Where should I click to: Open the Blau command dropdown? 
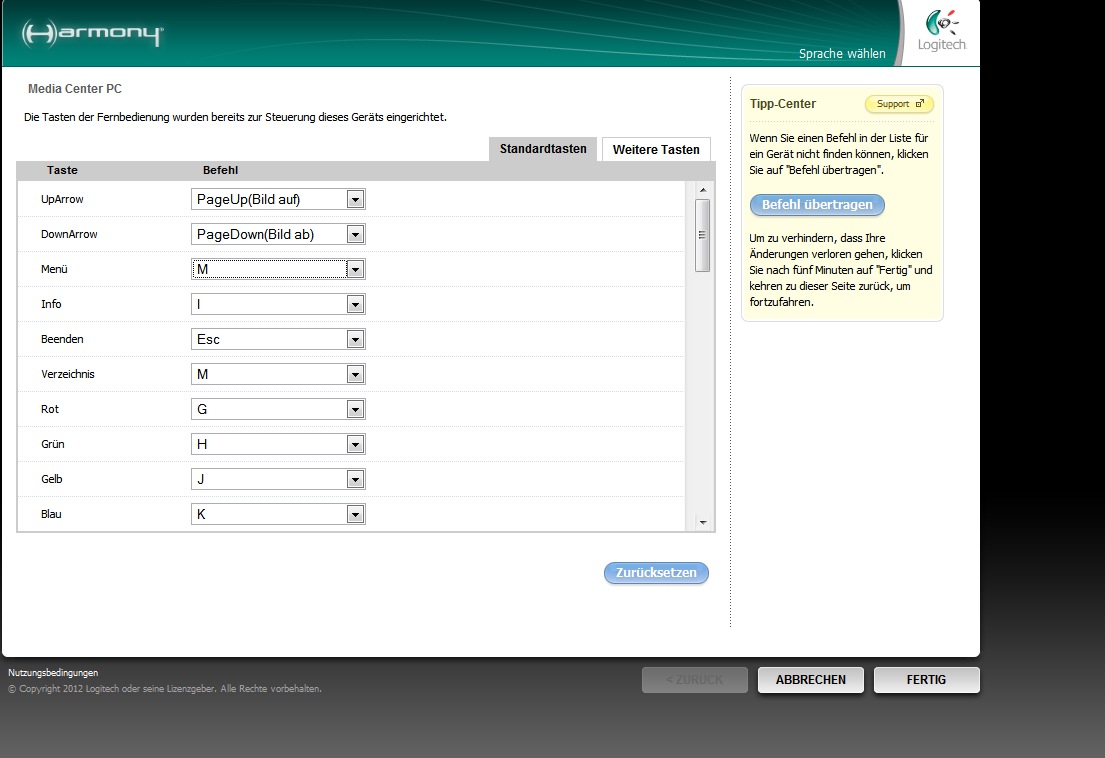coord(278,514)
